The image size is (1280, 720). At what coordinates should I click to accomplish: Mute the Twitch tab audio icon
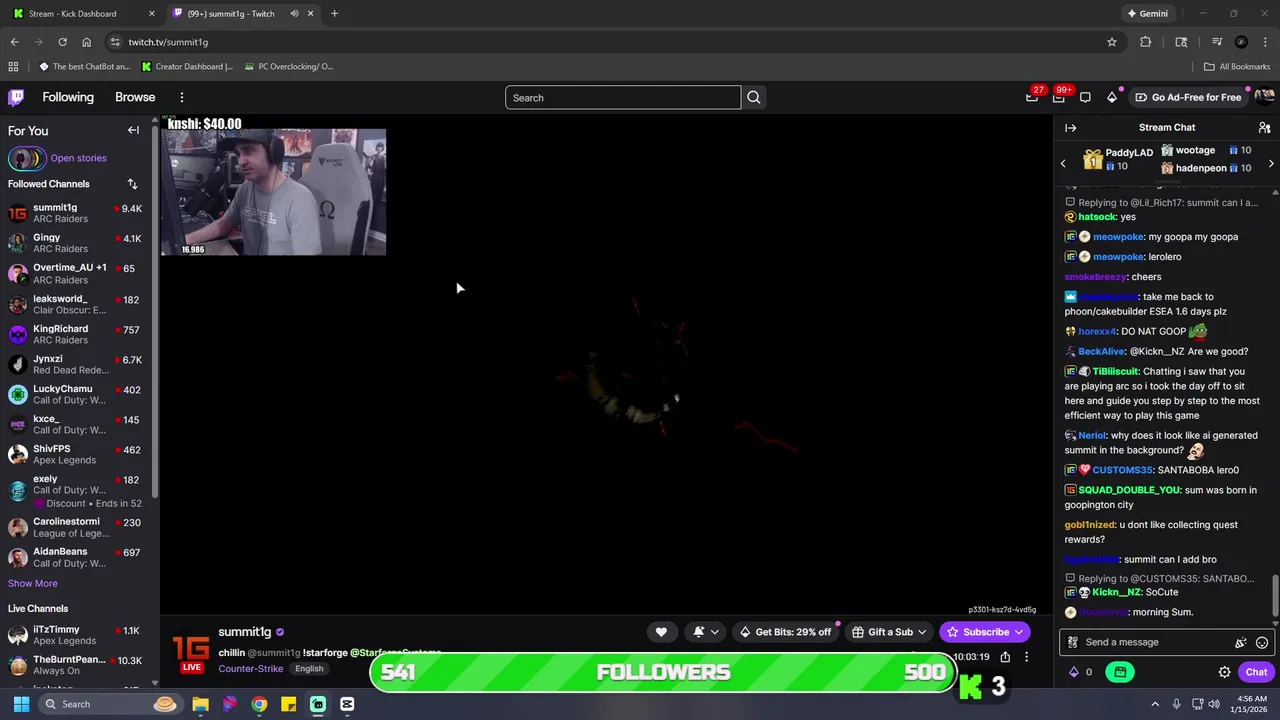[x=294, y=14]
